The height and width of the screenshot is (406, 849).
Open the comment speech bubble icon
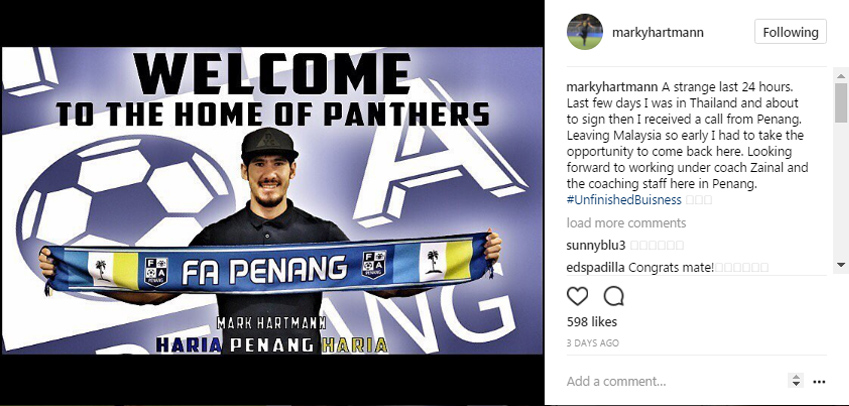pyautogui.click(x=613, y=296)
